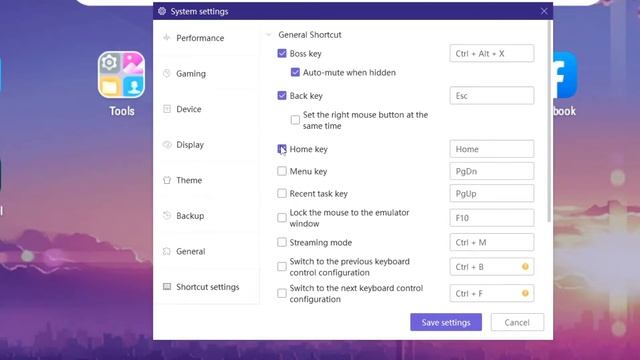Viewport: 640px width, 360px height.
Task: Close the System settings dialog
Action: (544, 11)
